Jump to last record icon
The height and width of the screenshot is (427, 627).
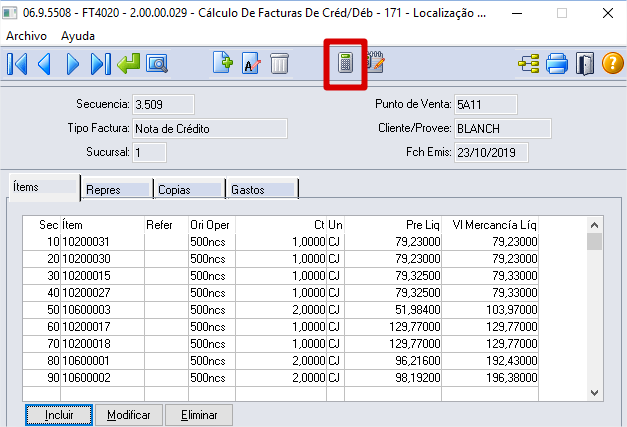(x=100, y=64)
